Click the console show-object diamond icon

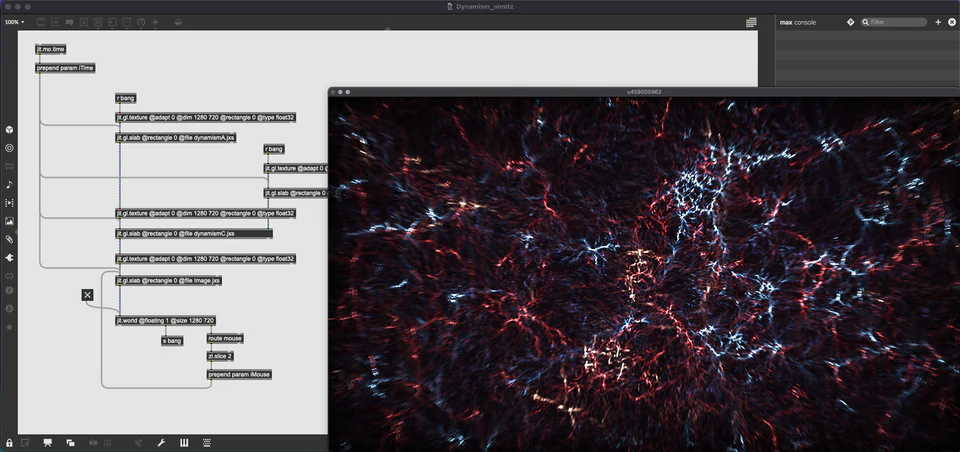tap(850, 22)
